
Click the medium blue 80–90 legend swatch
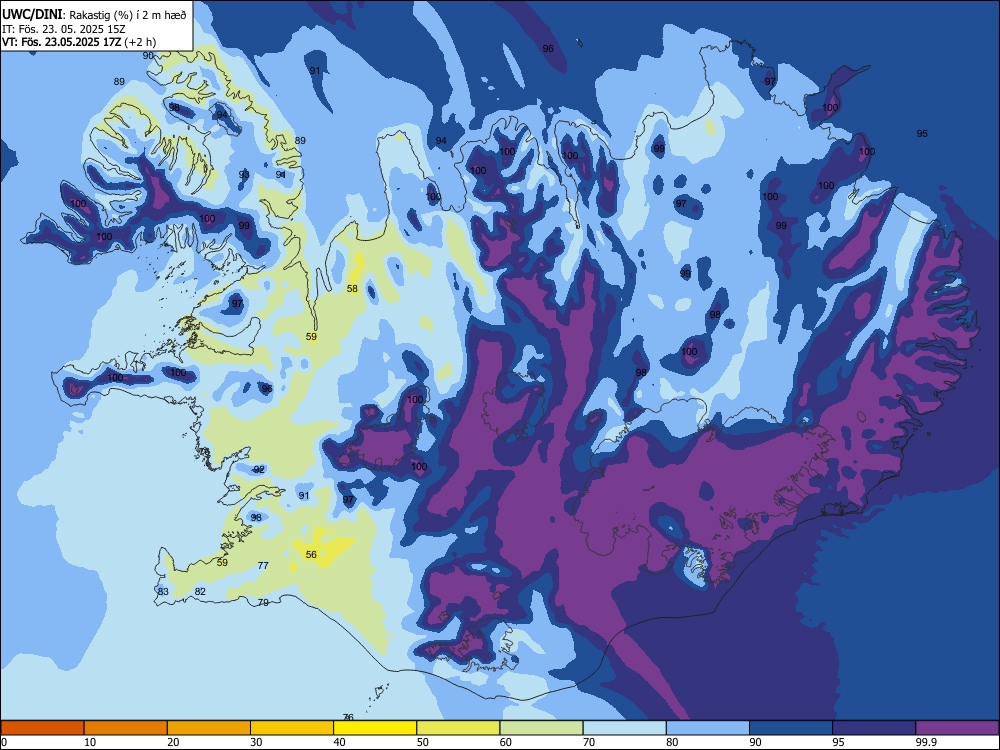[708, 728]
